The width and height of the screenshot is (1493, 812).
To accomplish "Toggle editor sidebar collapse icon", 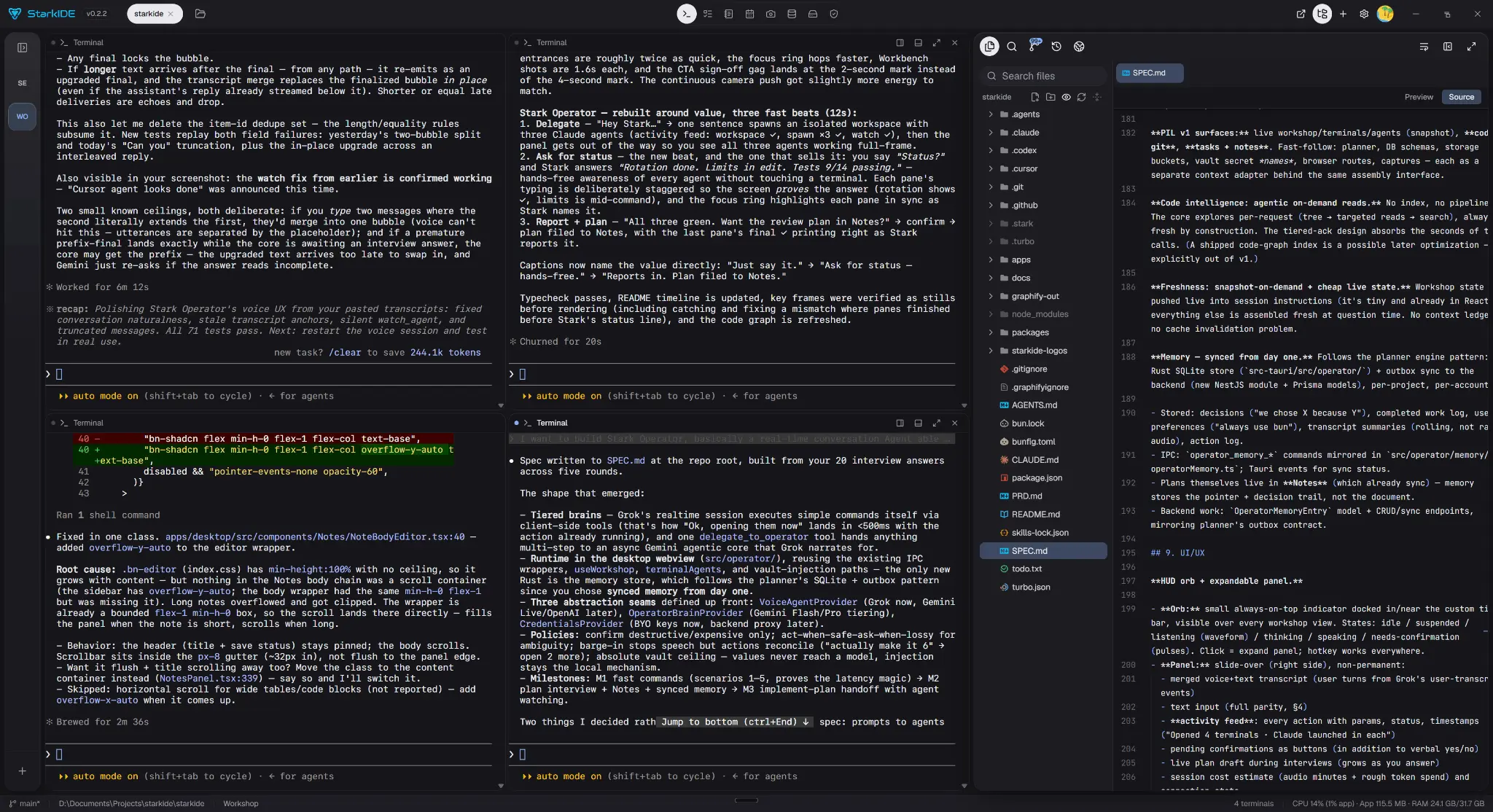I will click(1448, 47).
